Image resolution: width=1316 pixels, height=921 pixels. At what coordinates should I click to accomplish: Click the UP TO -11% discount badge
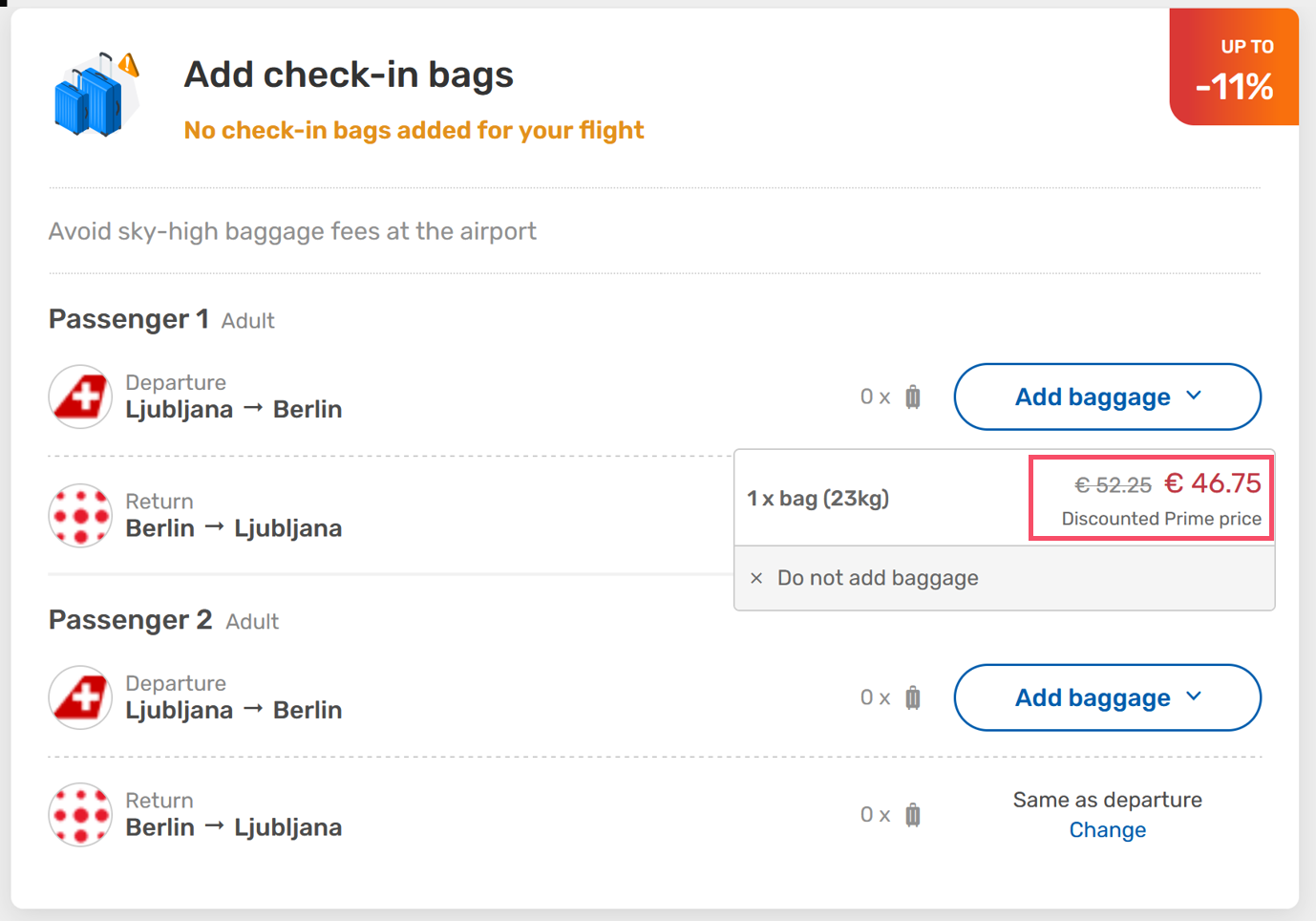1234,69
